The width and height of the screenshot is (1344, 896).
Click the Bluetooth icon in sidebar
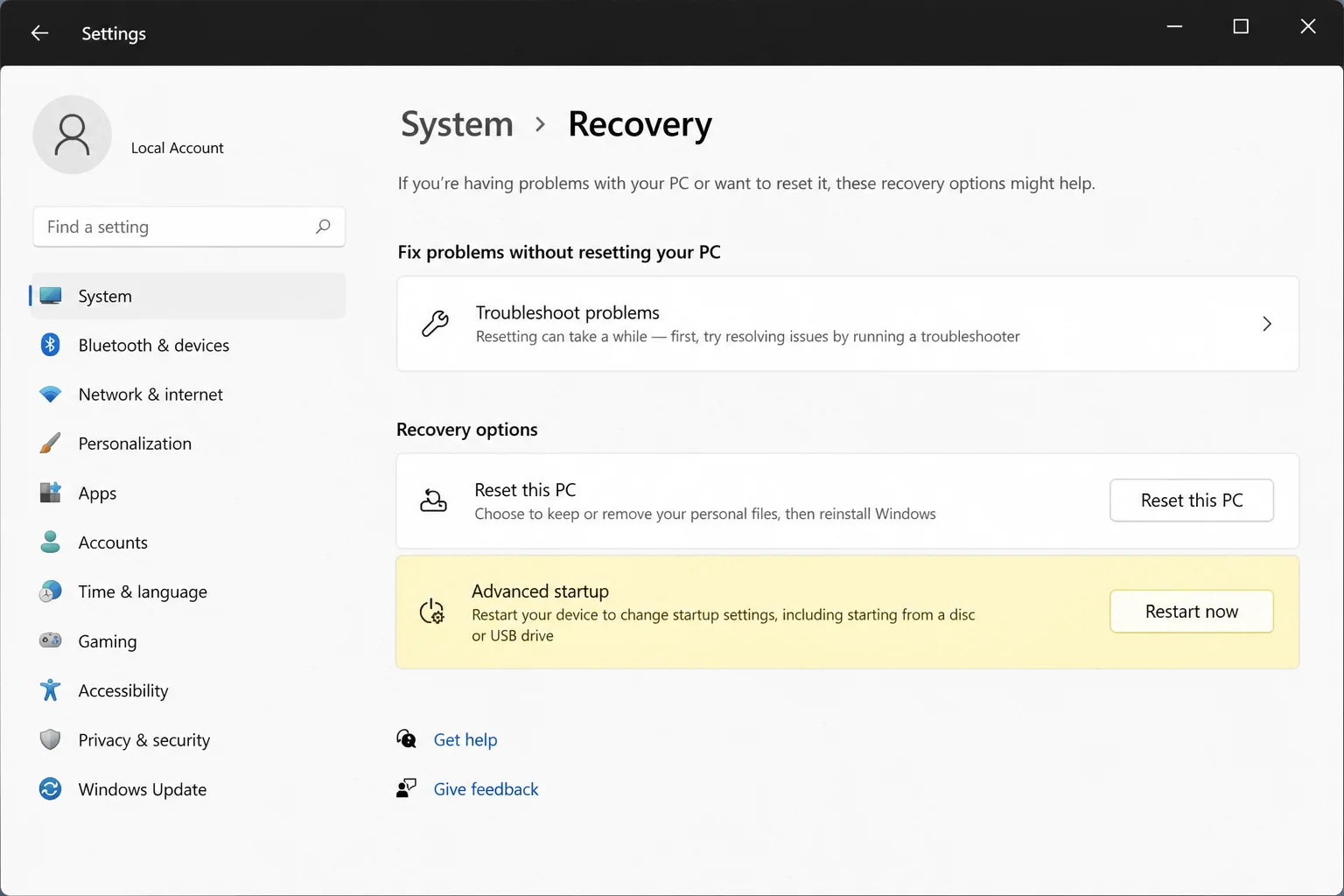pyautogui.click(x=51, y=345)
